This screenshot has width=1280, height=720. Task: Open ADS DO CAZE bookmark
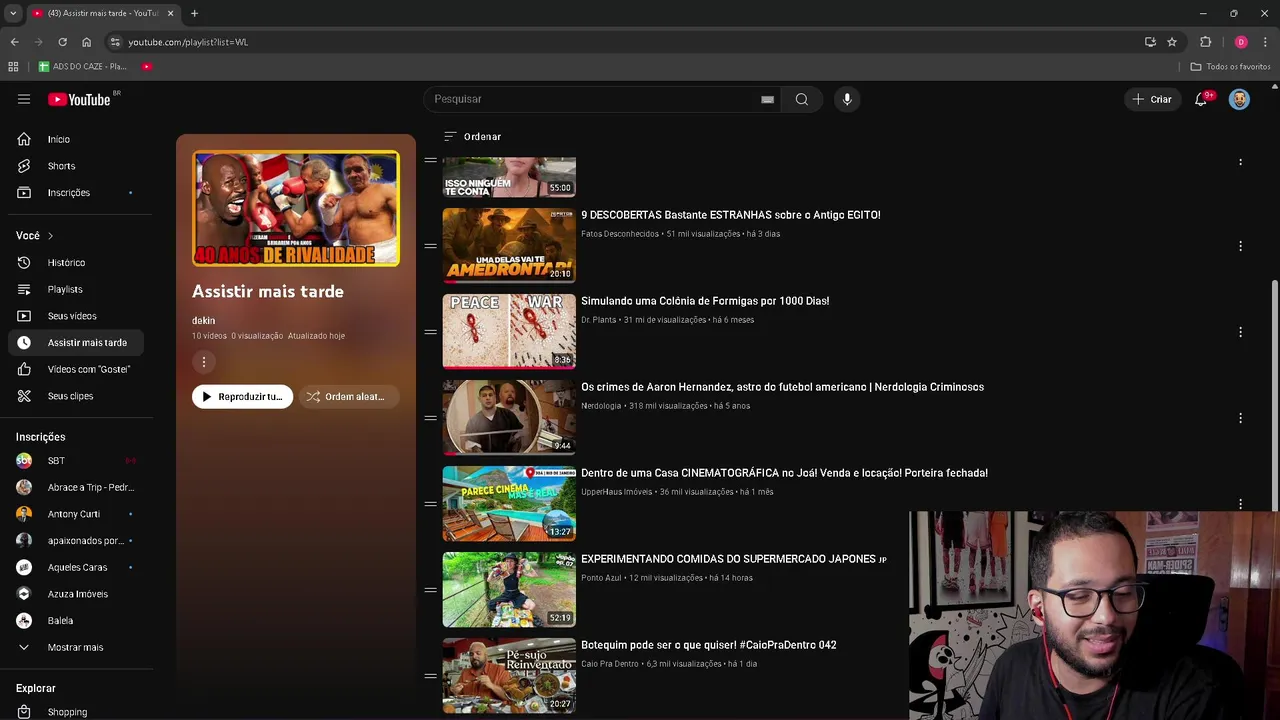pyautogui.click(x=83, y=66)
